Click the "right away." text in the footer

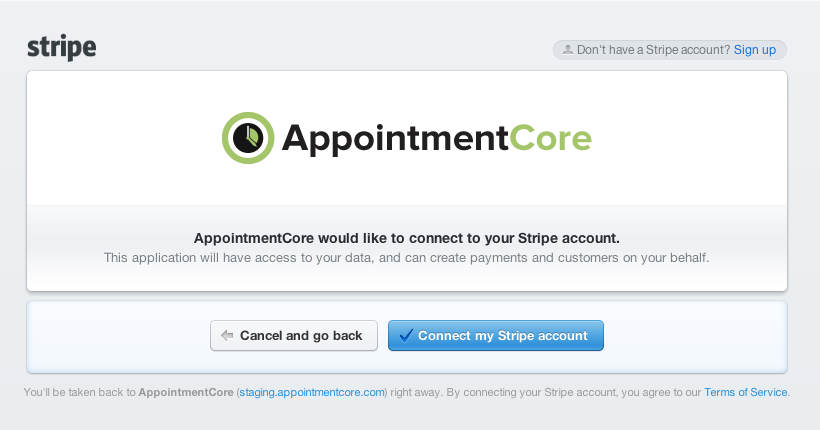pos(416,392)
